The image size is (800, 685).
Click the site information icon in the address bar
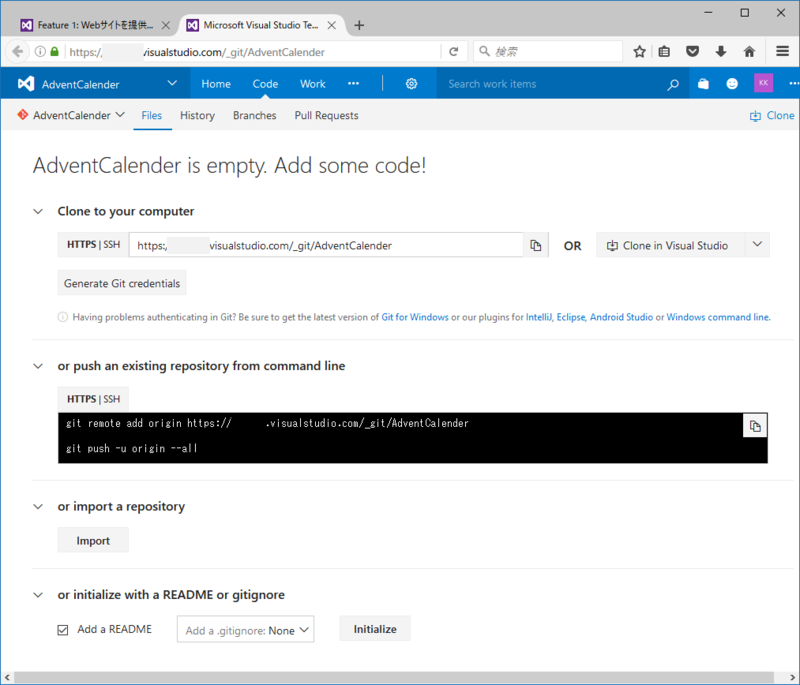pos(40,52)
